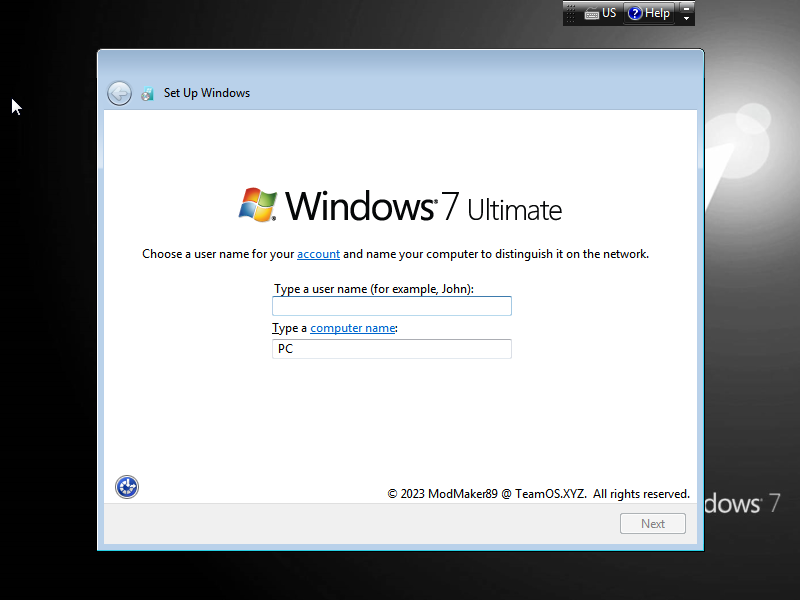Click the Next button
Image resolution: width=800 pixels, height=600 pixels.
pos(653,523)
